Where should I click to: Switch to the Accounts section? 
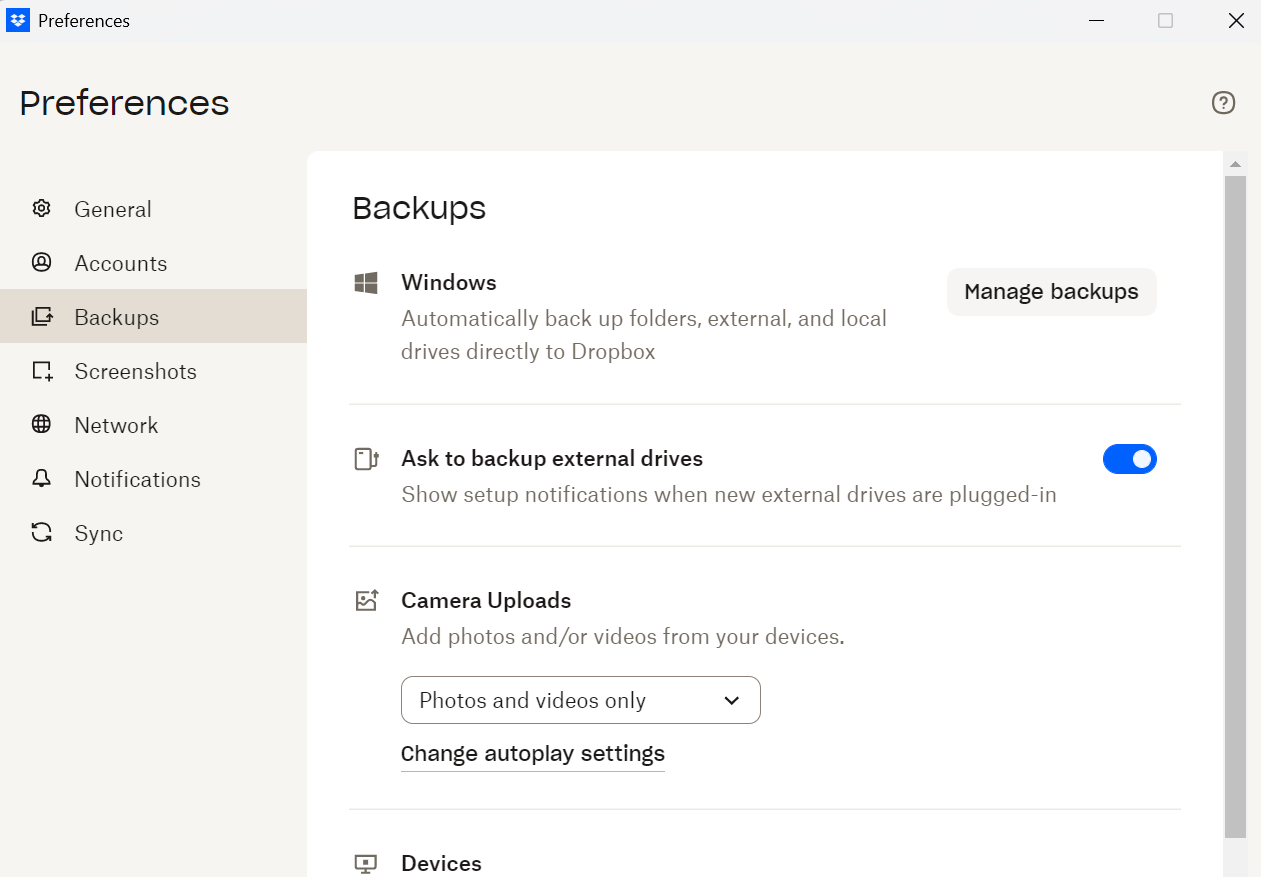[120, 263]
